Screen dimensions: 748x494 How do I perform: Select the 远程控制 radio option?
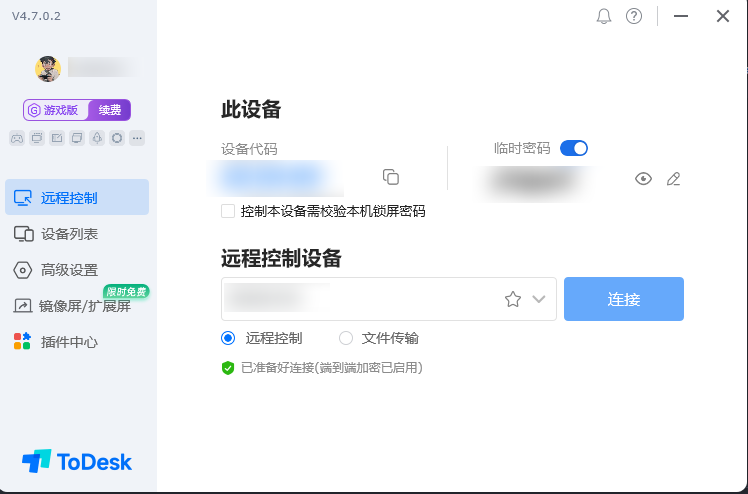tap(228, 338)
